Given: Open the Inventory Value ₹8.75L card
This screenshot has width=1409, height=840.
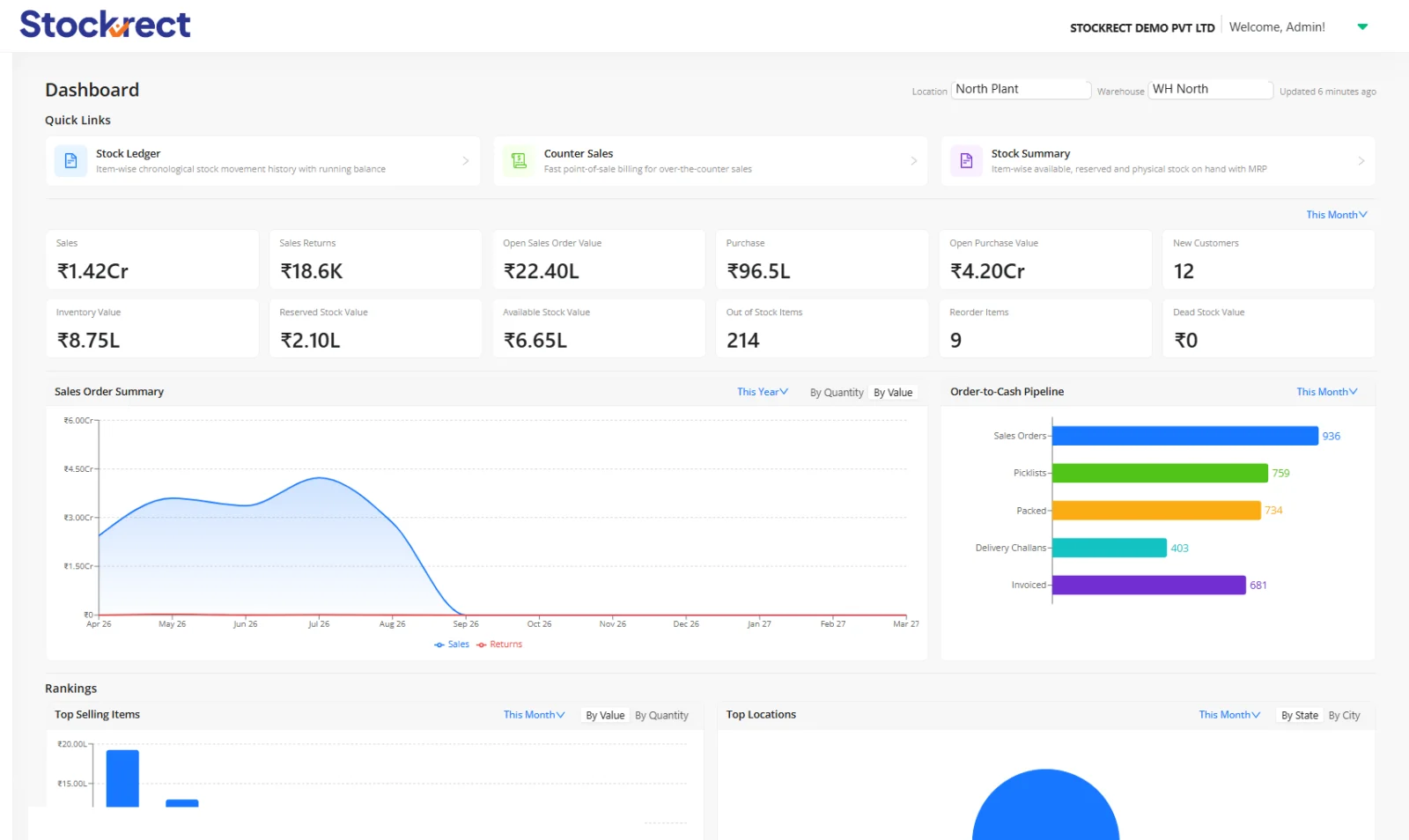Looking at the screenshot, I should click(x=152, y=328).
